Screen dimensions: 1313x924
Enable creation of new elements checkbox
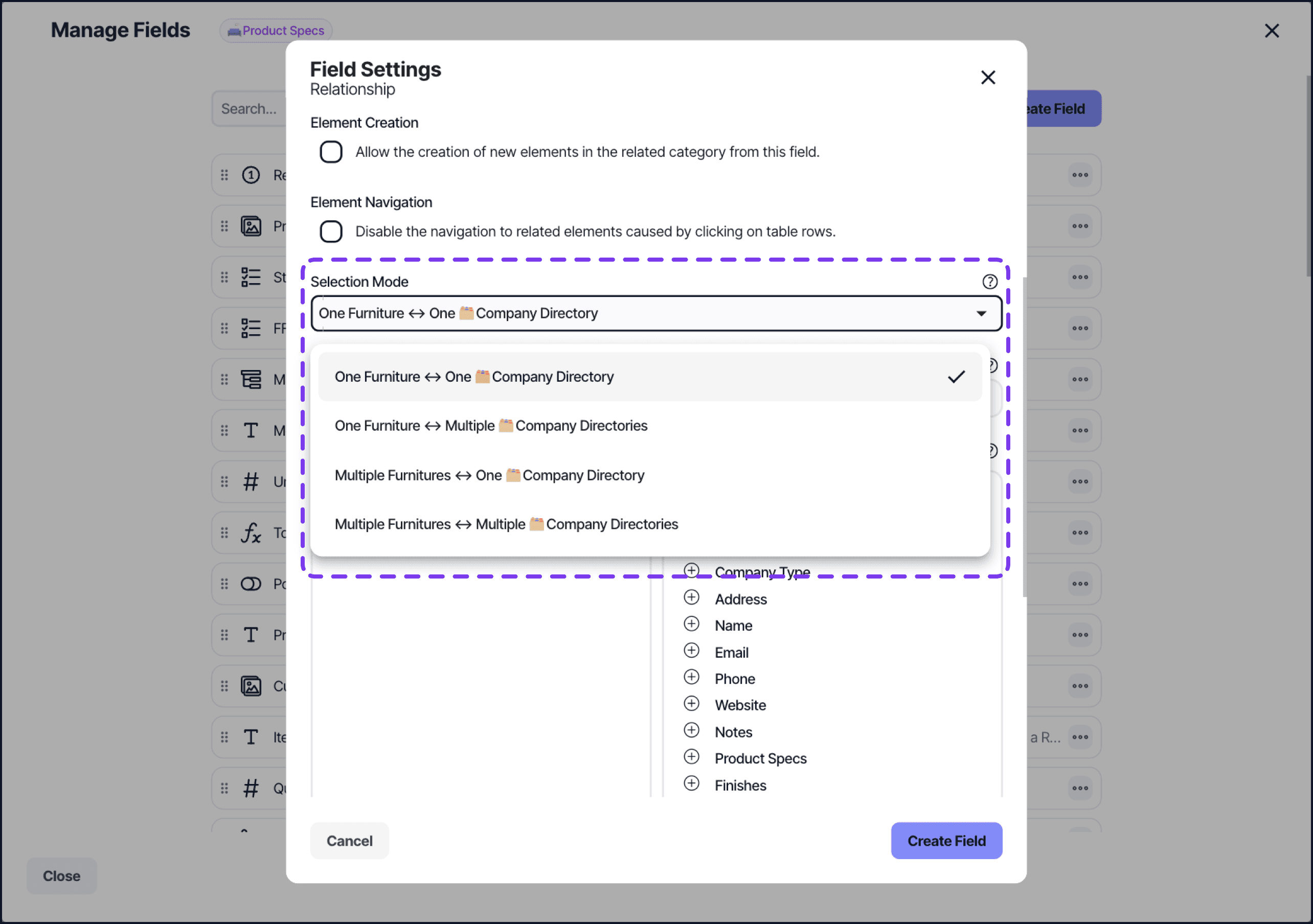point(331,152)
